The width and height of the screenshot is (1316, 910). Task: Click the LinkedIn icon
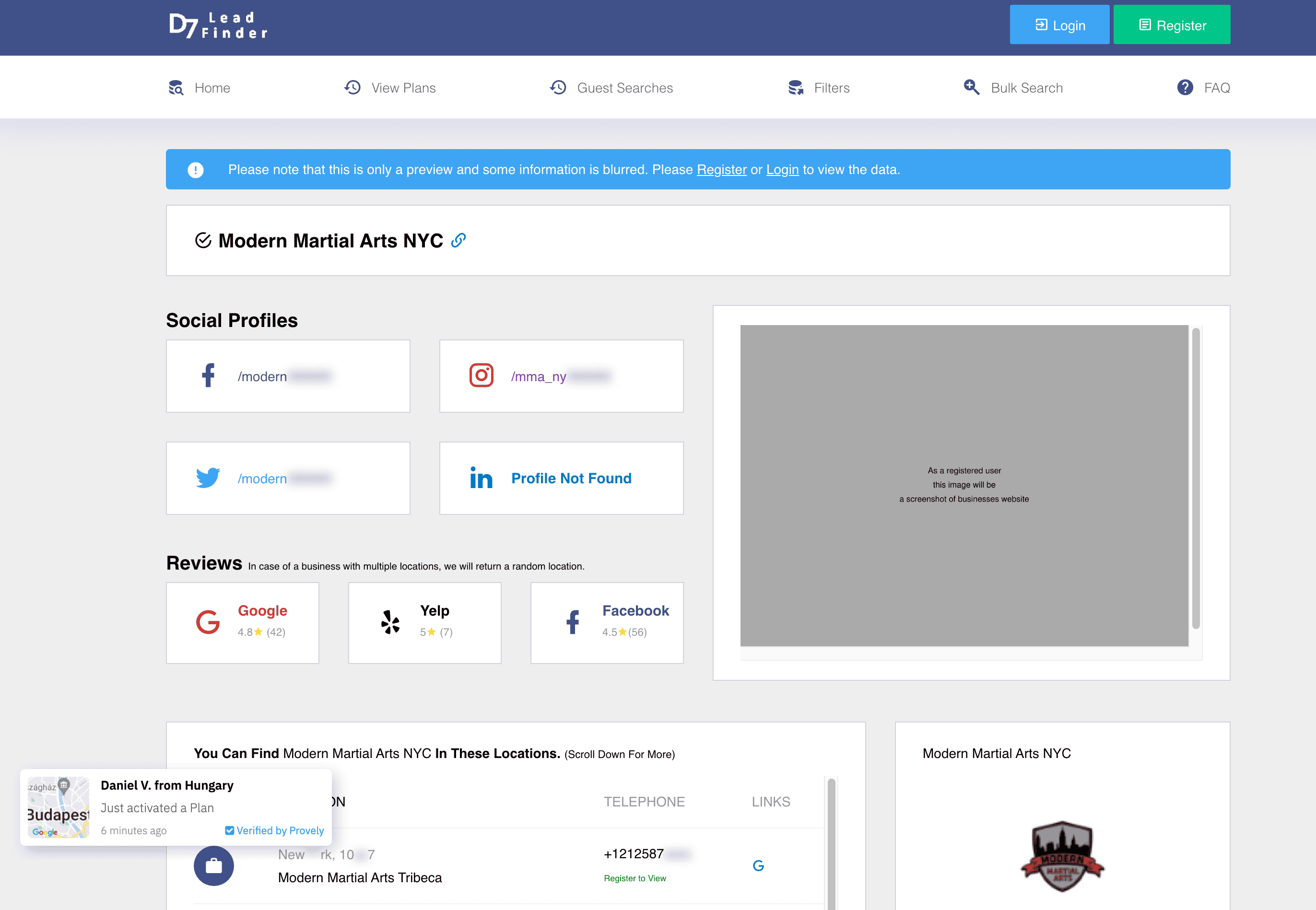point(481,478)
